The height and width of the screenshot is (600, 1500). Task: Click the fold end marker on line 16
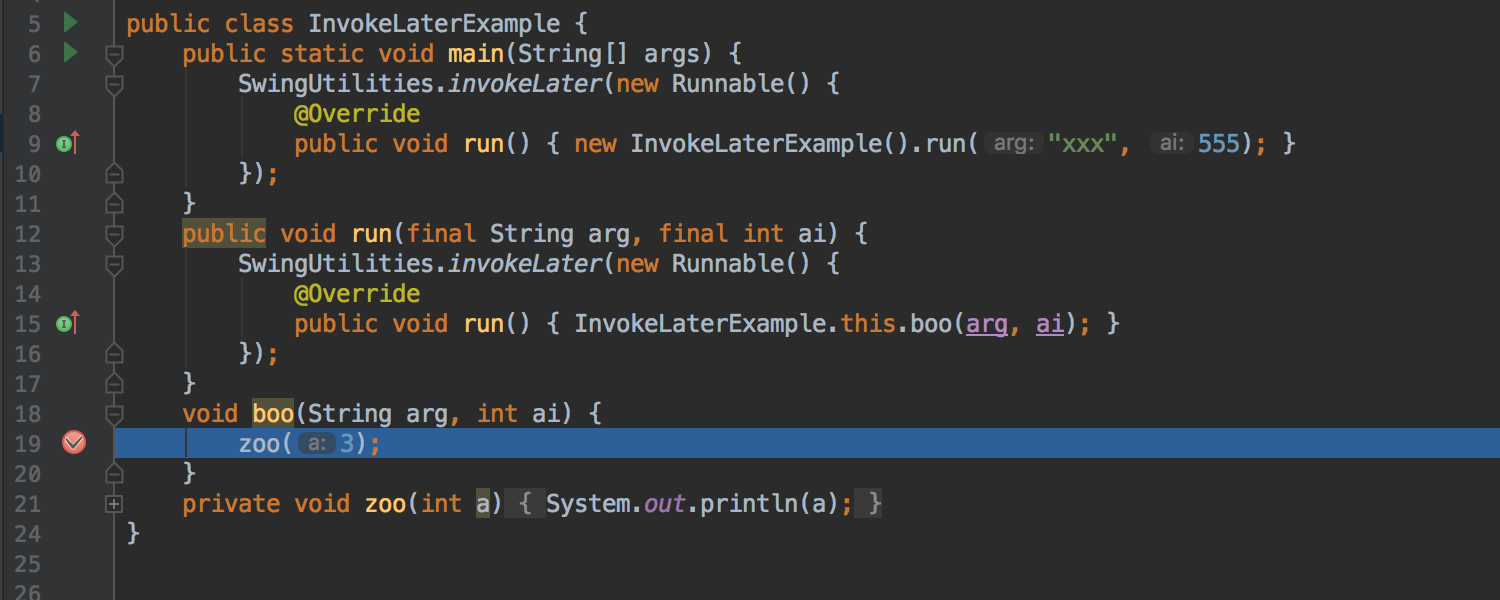114,353
